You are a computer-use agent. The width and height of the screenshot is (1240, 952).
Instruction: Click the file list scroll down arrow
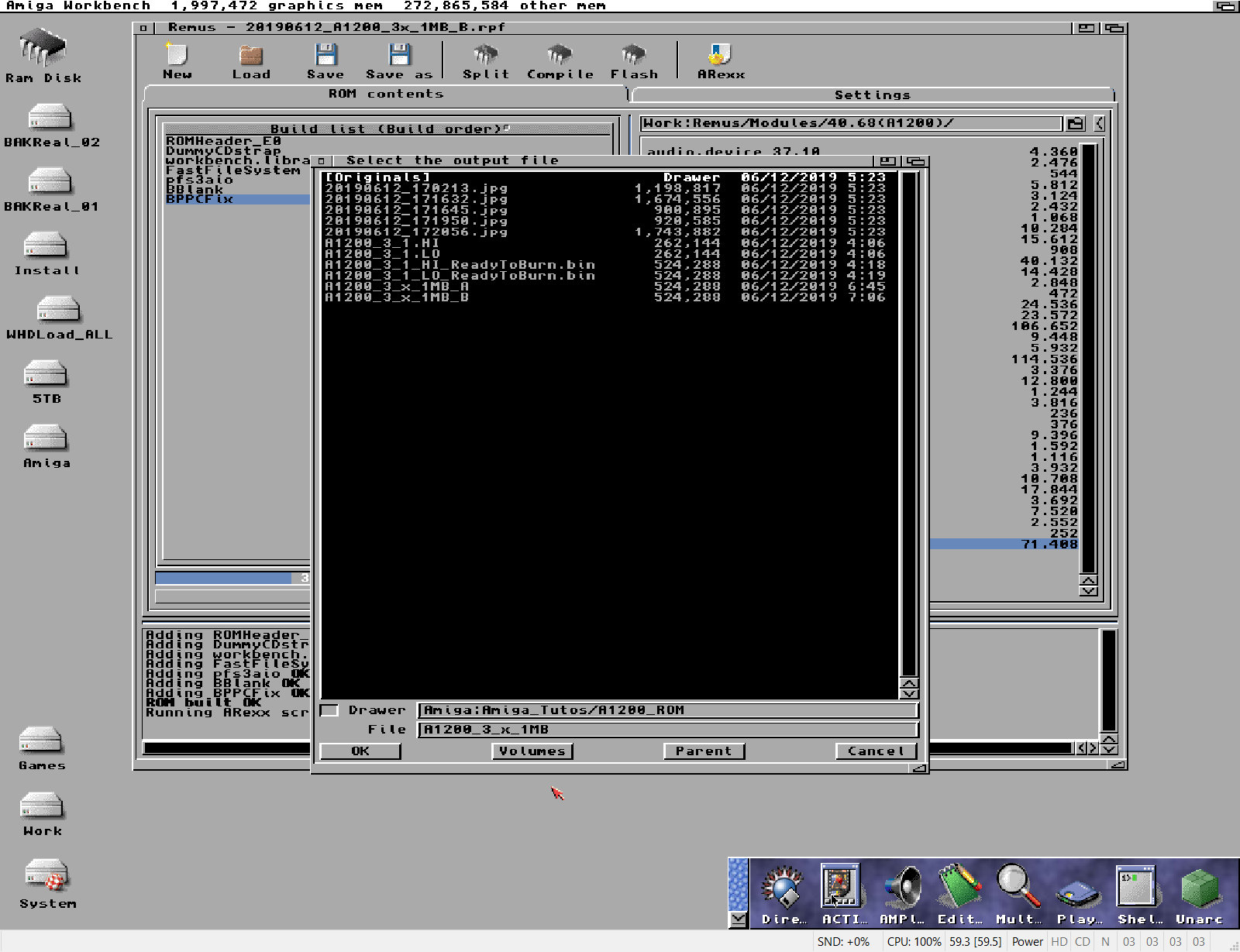tap(909, 694)
